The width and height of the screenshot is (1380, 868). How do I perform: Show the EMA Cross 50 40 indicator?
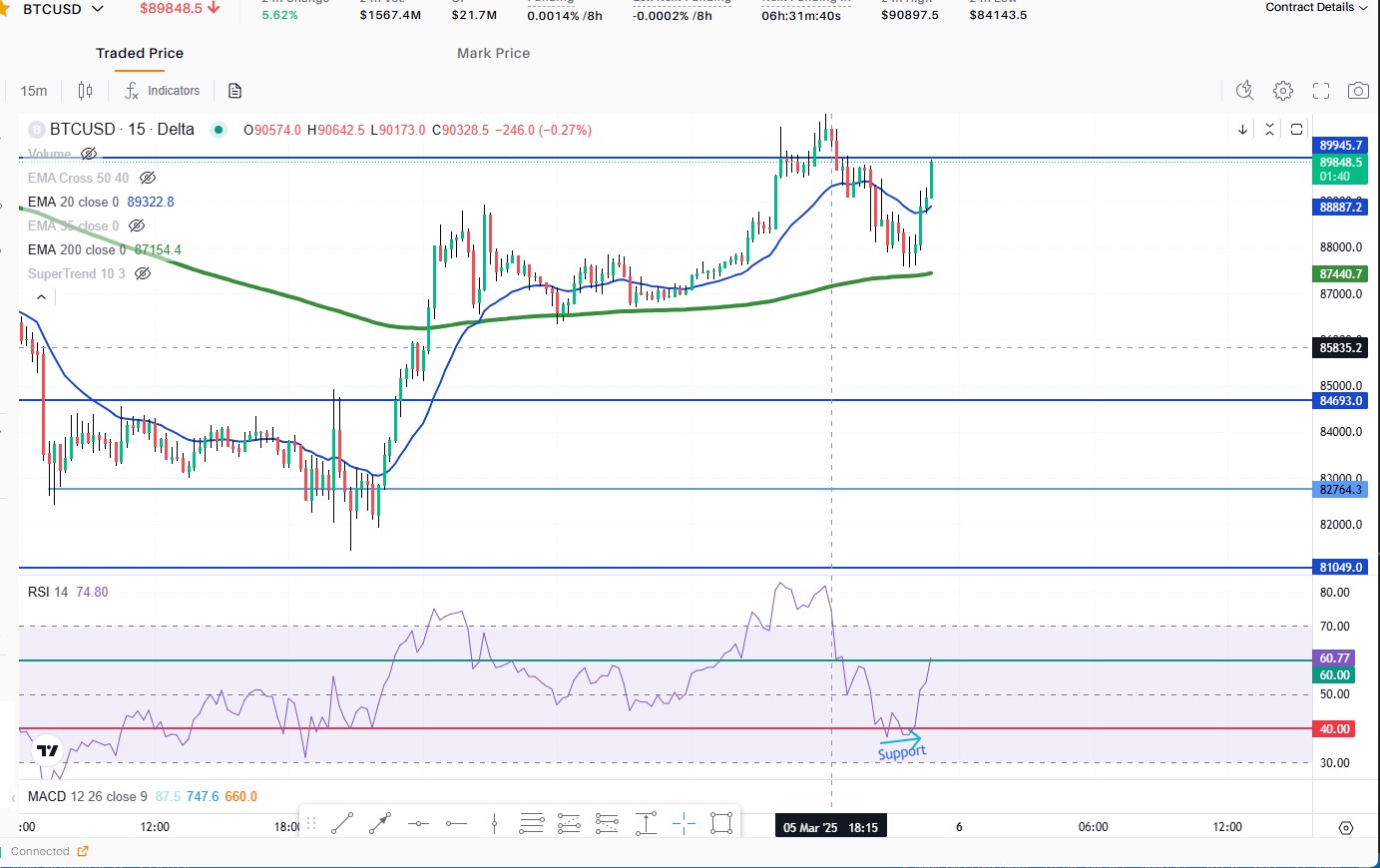pos(148,178)
